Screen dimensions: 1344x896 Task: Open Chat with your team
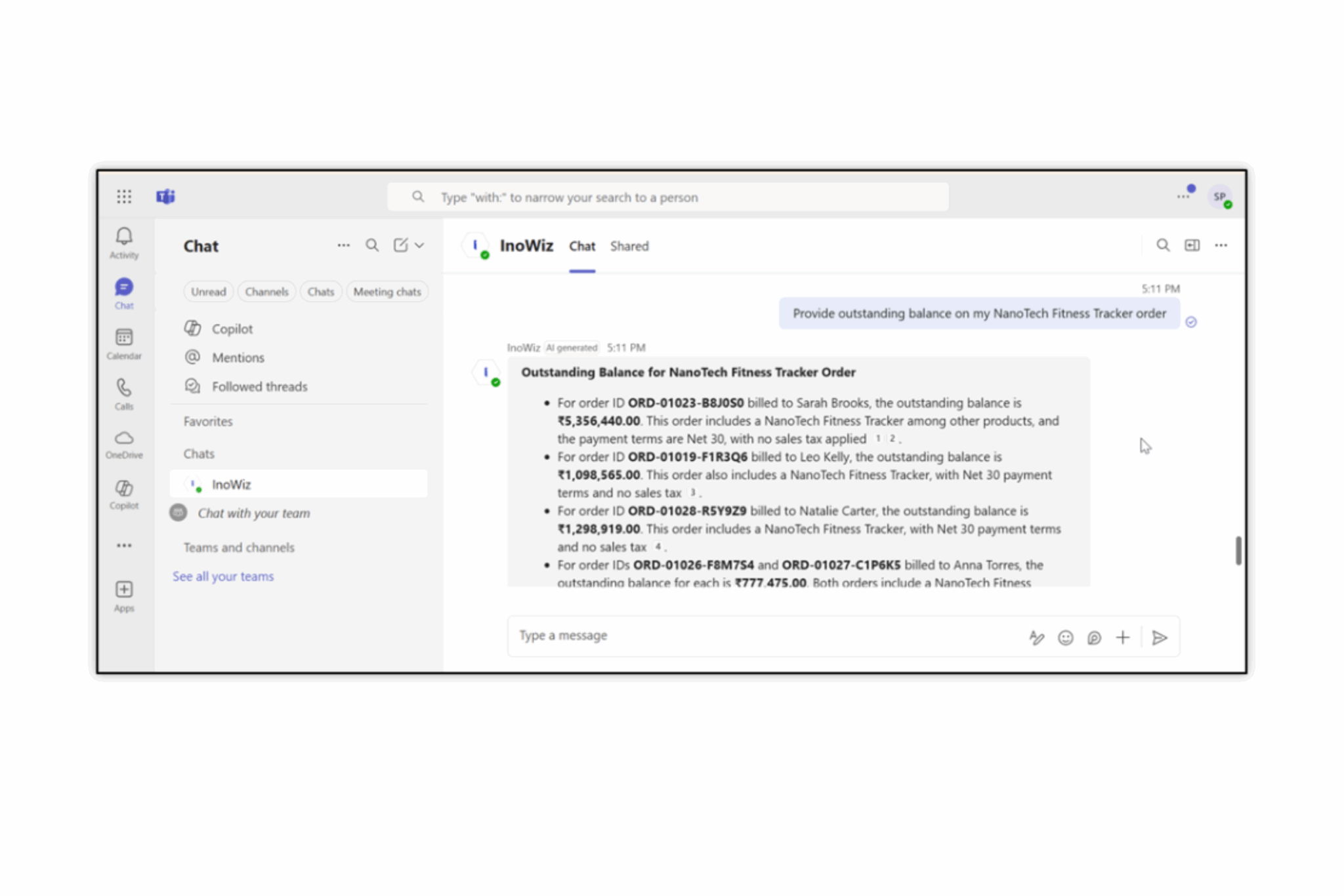[x=255, y=513]
